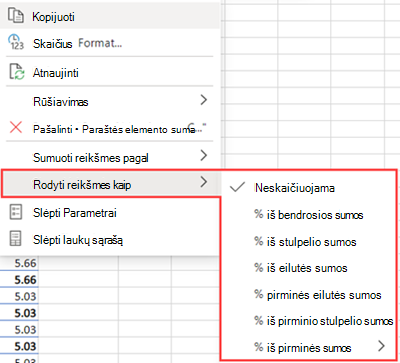Click the Slėpti Parametrai icon

(x=16, y=212)
